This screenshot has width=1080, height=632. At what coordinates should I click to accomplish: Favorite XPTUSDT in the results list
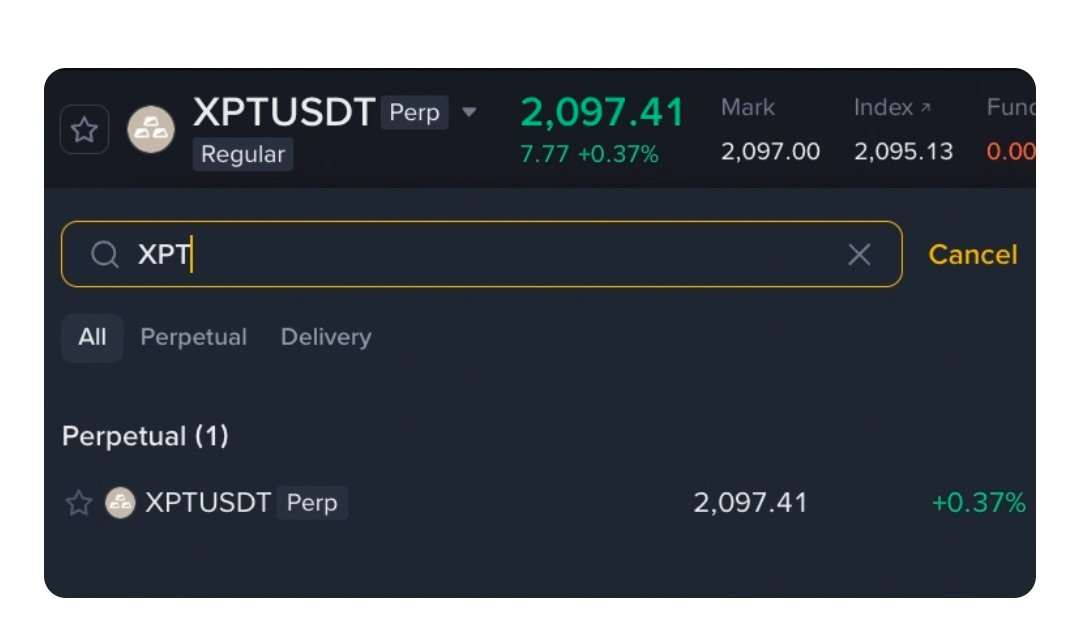[x=79, y=503]
